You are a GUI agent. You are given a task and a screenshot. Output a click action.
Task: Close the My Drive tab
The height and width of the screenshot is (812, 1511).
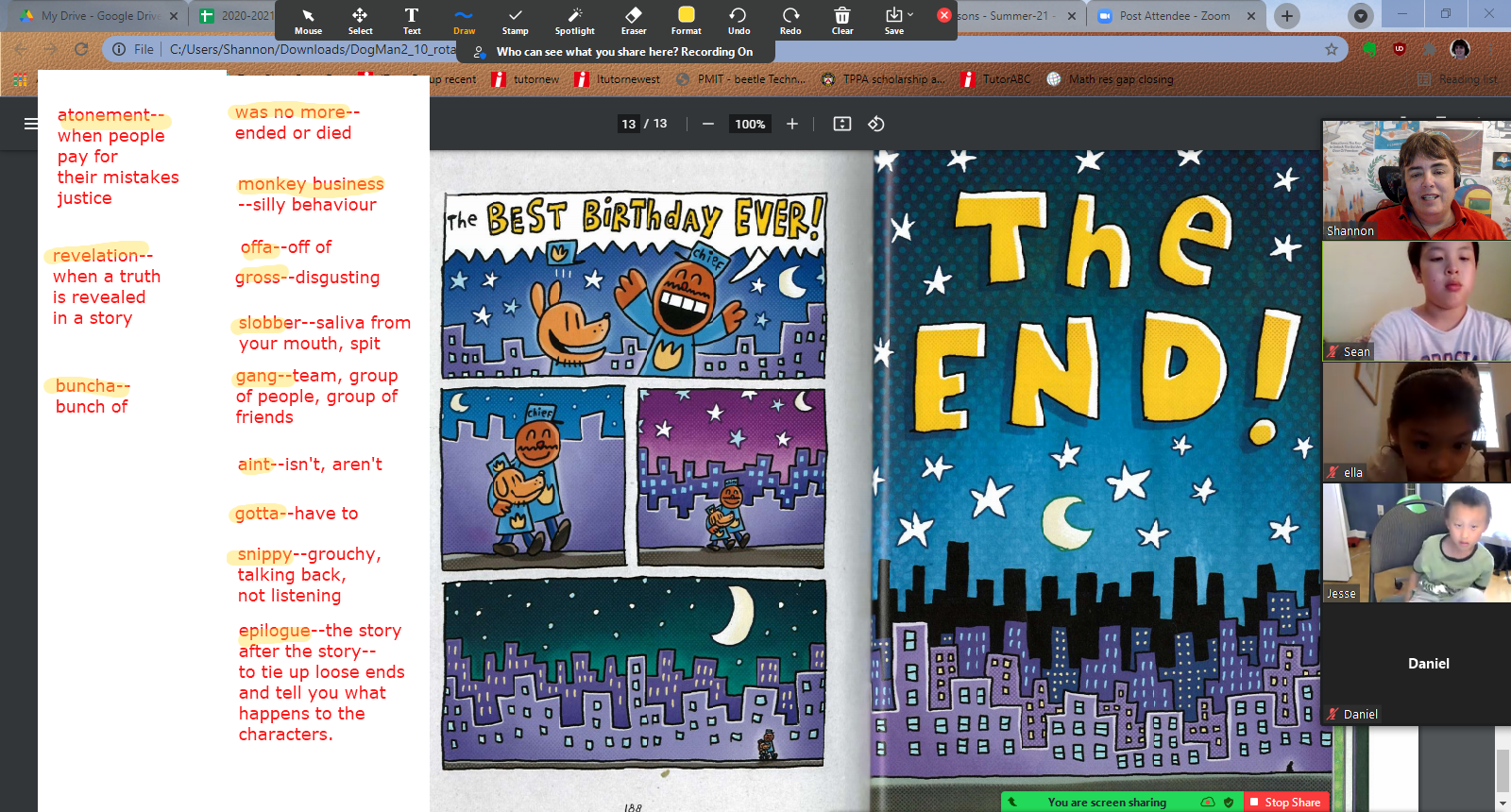point(174,16)
